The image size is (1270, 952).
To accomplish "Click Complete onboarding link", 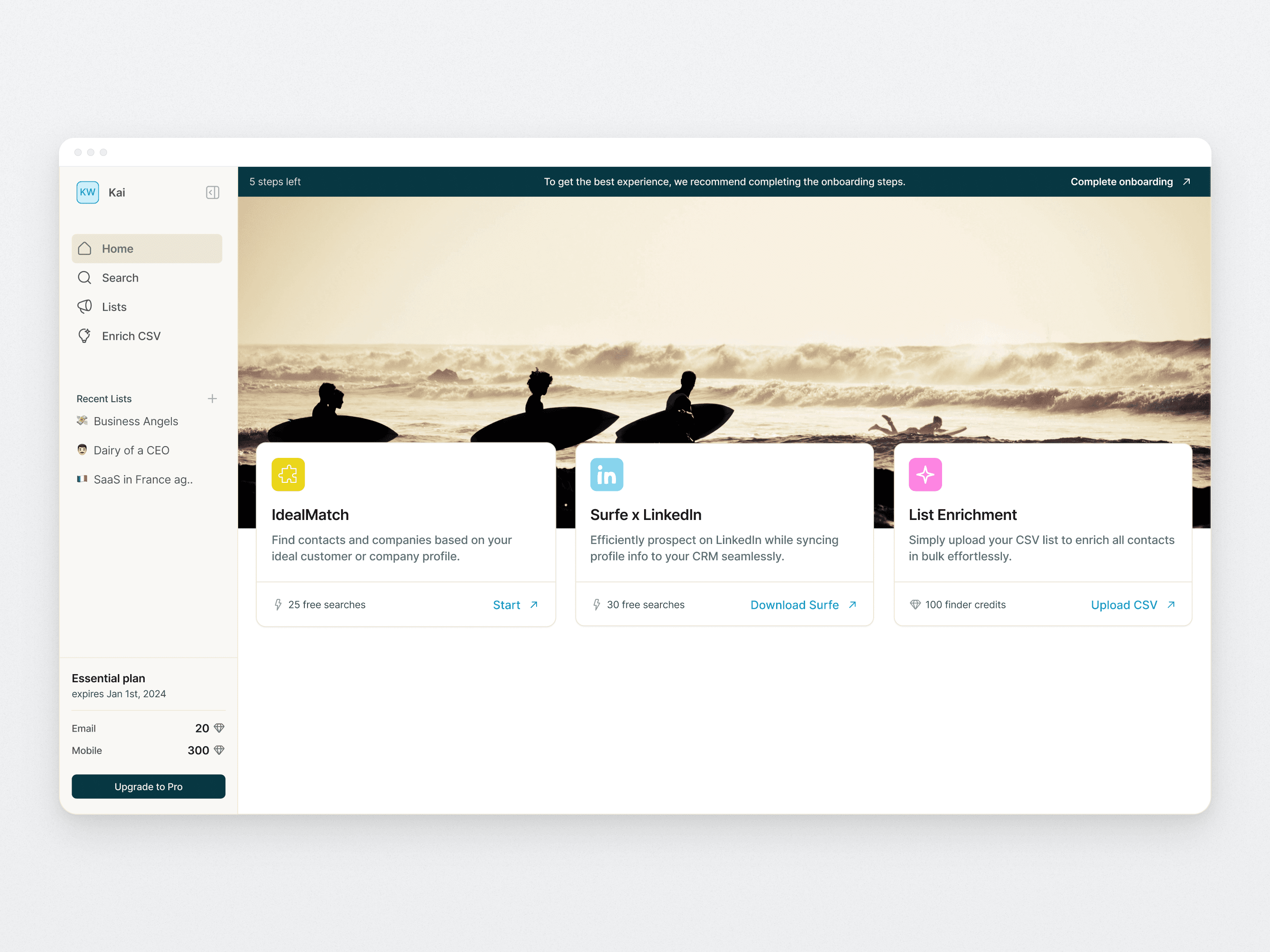I will pyautogui.click(x=1130, y=181).
